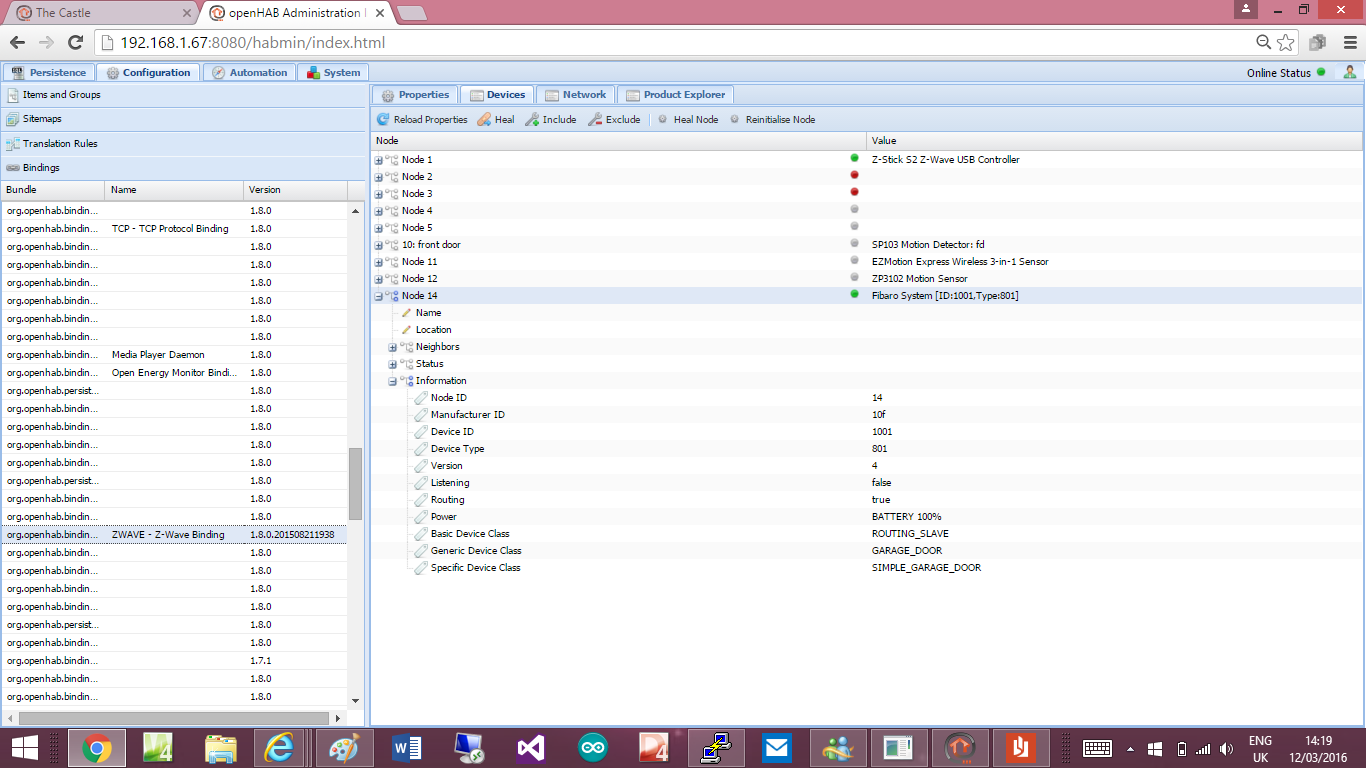Expand the Node 1 tree row
Screen dimensions: 1366x768
tap(379, 160)
